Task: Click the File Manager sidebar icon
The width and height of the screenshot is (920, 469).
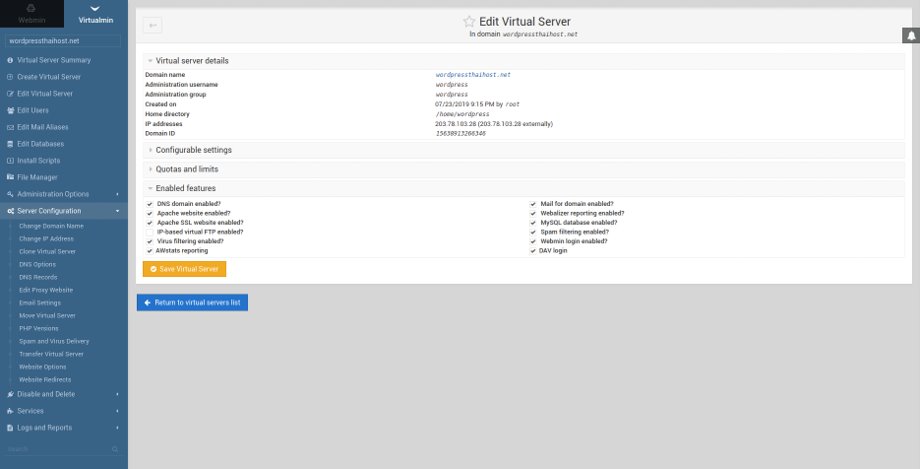Action: click(x=10, y=177)
